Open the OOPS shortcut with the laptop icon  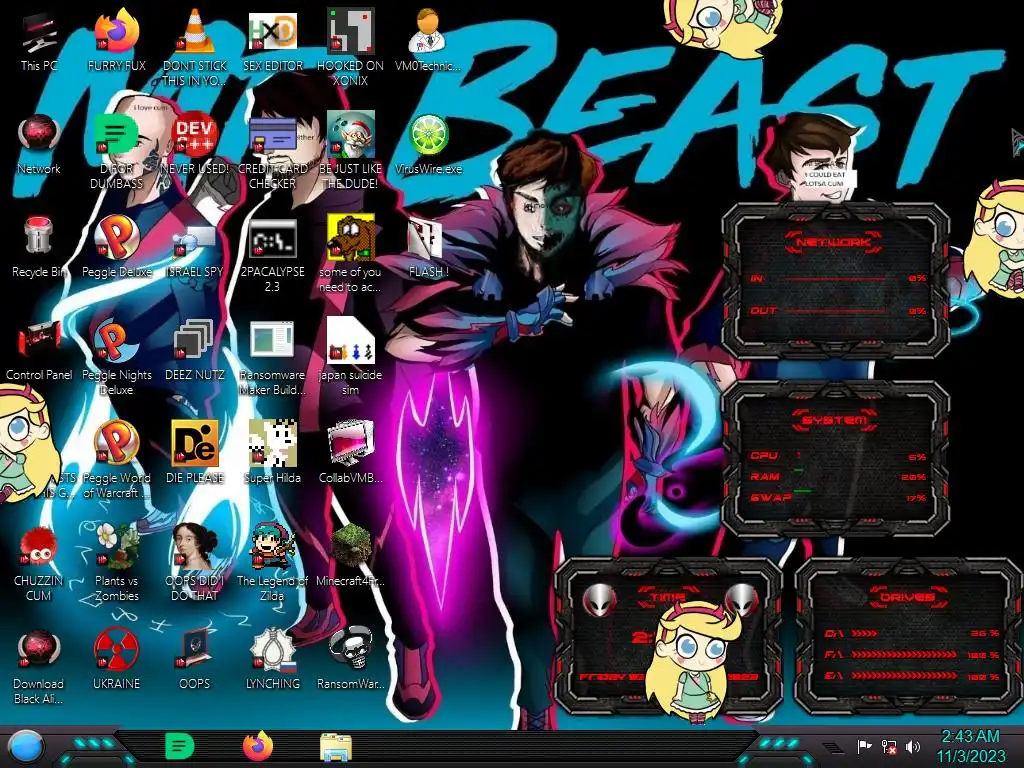tap(195, 660)
